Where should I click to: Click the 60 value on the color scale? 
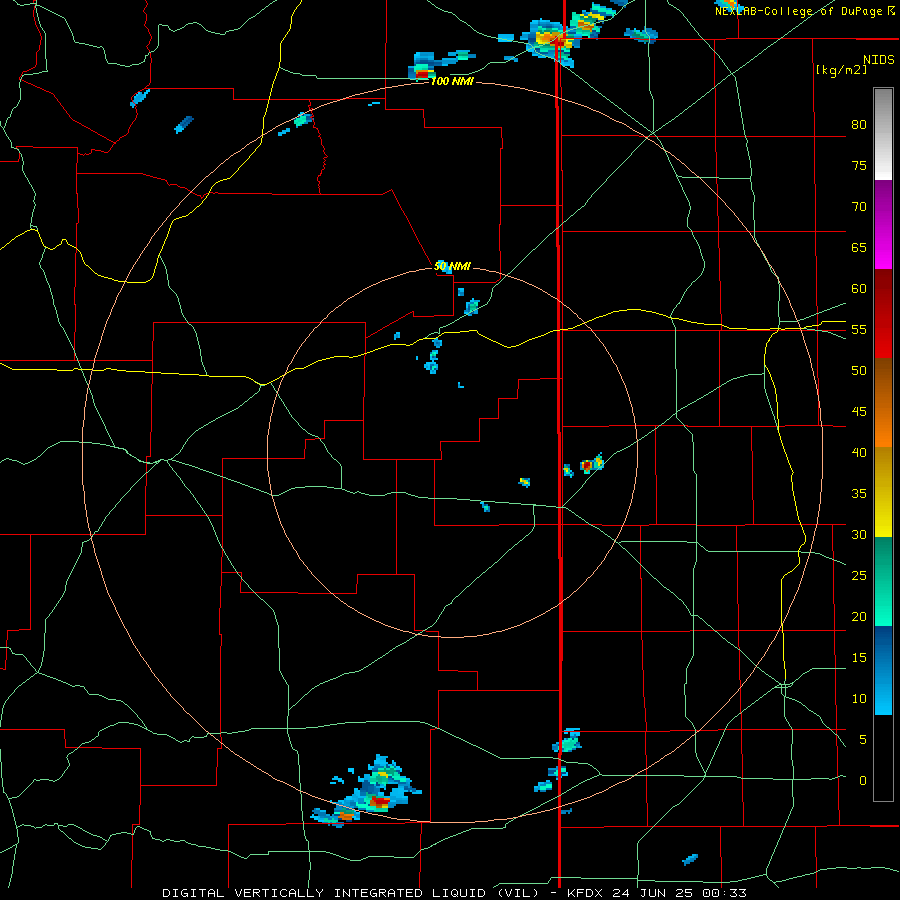pos(859,289)
